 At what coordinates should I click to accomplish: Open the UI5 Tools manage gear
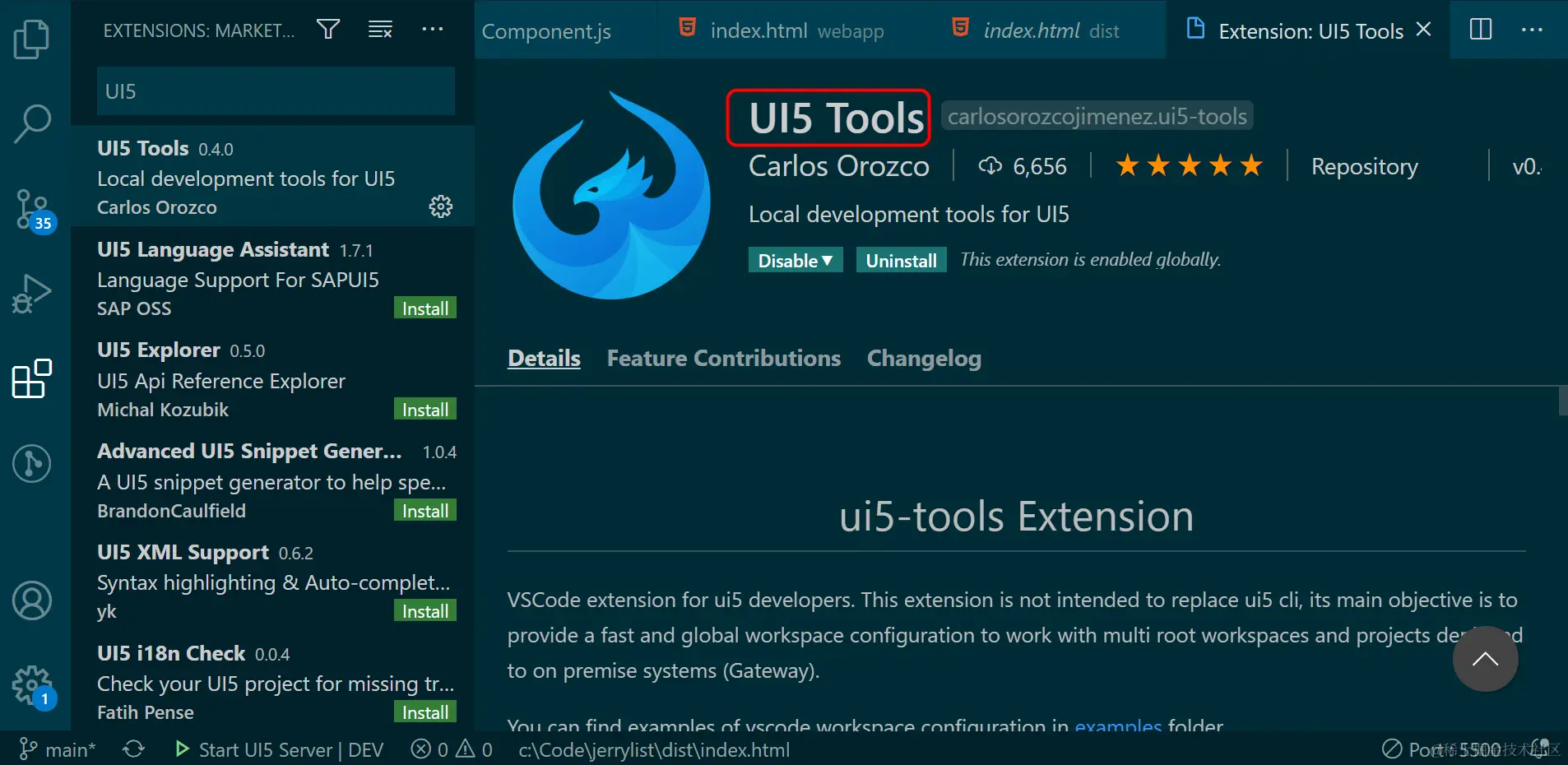(441, 206)
